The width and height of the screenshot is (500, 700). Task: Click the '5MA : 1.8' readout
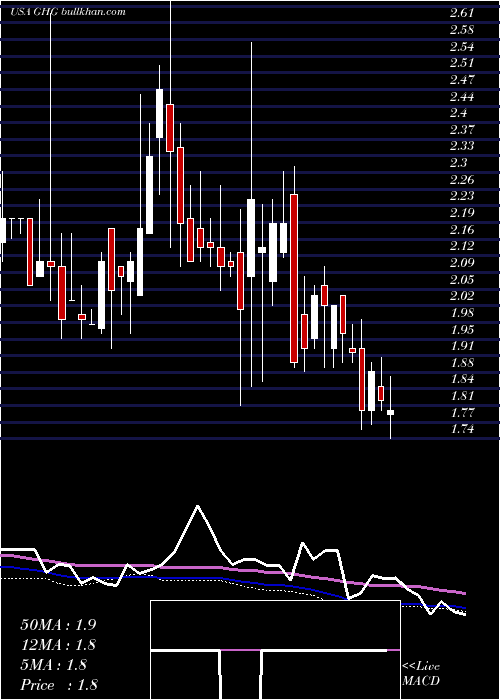tap(54, 665)
